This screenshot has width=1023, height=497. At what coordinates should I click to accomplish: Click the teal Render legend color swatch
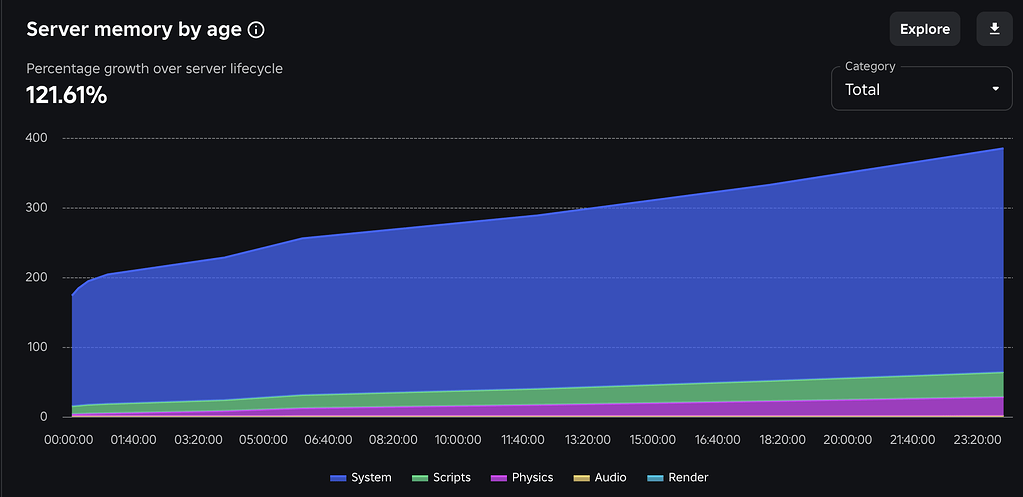click(654, 478)
